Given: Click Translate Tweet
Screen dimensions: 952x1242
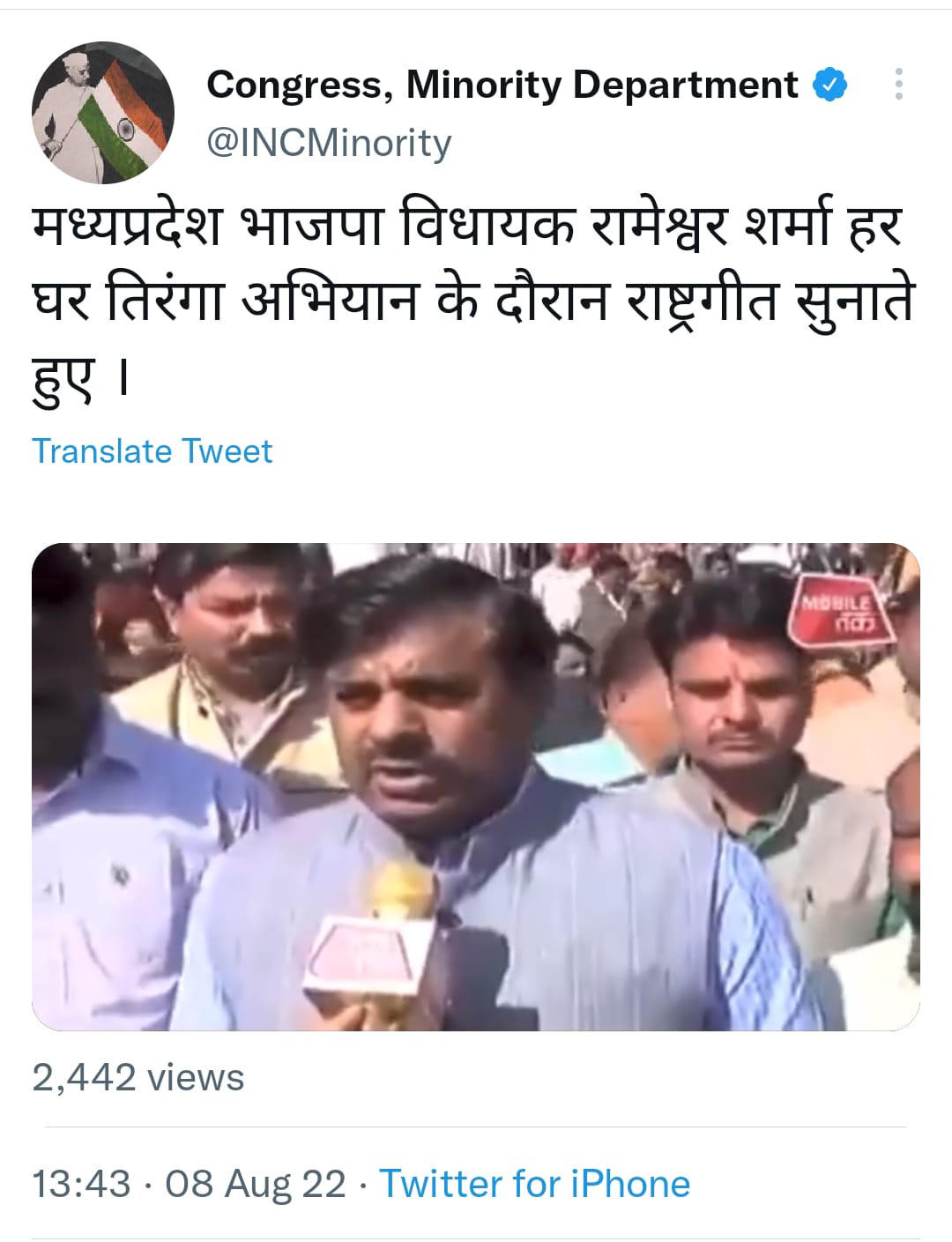Looking at the screenshot, I should (x=152, y=451).
